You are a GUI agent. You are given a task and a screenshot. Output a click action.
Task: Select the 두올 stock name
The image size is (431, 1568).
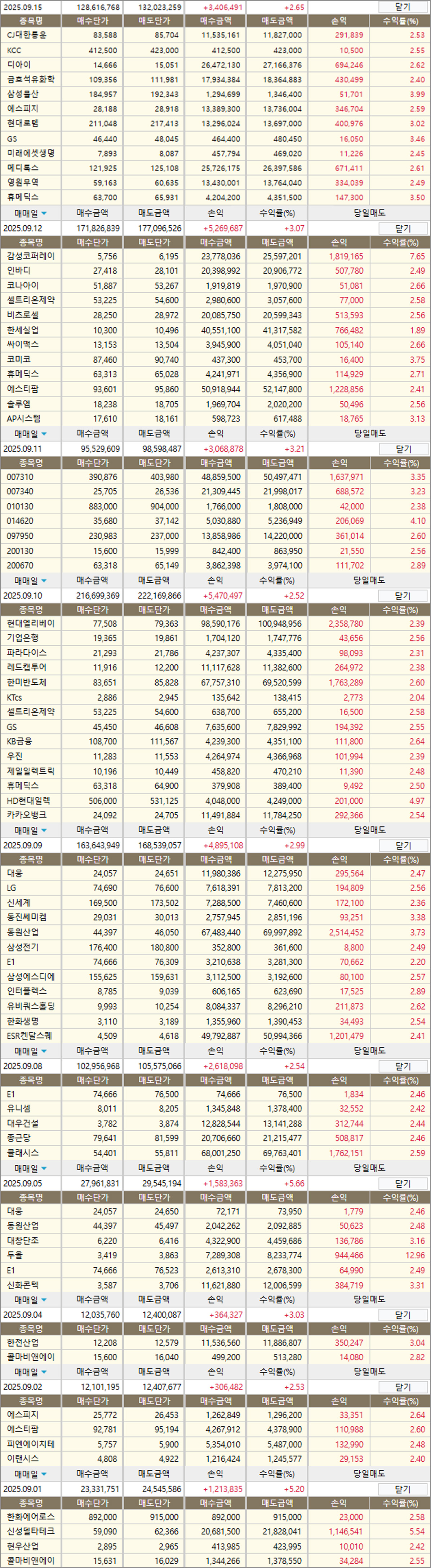(x=15, y=1256)
